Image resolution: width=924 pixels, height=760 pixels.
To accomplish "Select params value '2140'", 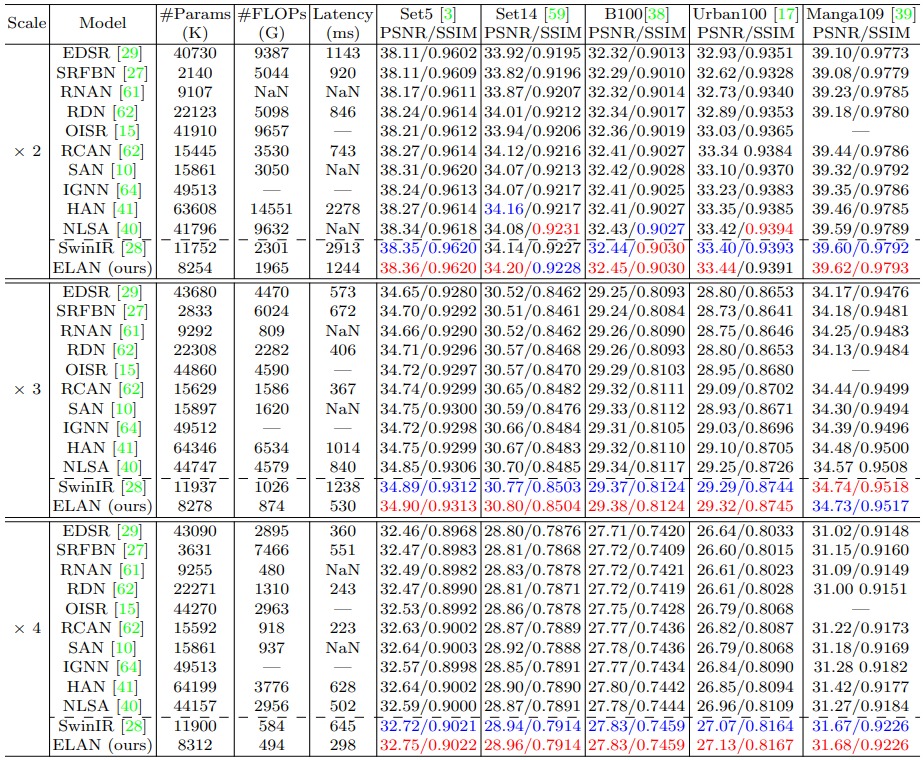I will pyautogui.click(x=195, y=73).
